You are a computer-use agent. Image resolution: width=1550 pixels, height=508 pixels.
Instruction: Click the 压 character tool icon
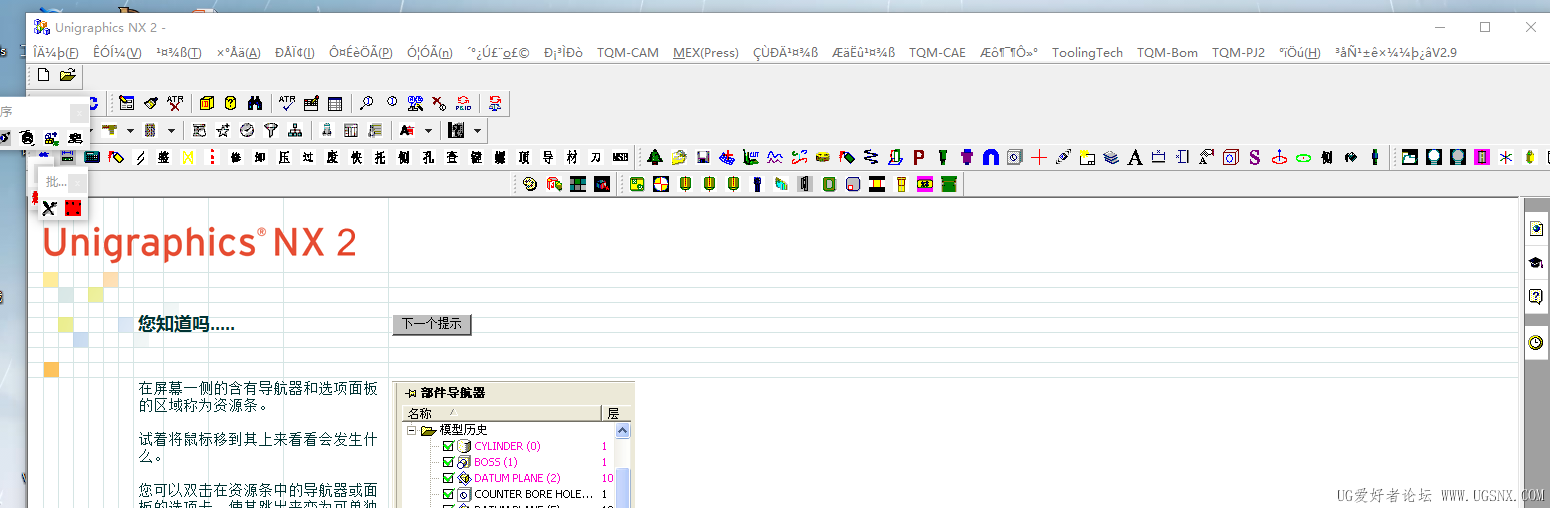[284, 157]
